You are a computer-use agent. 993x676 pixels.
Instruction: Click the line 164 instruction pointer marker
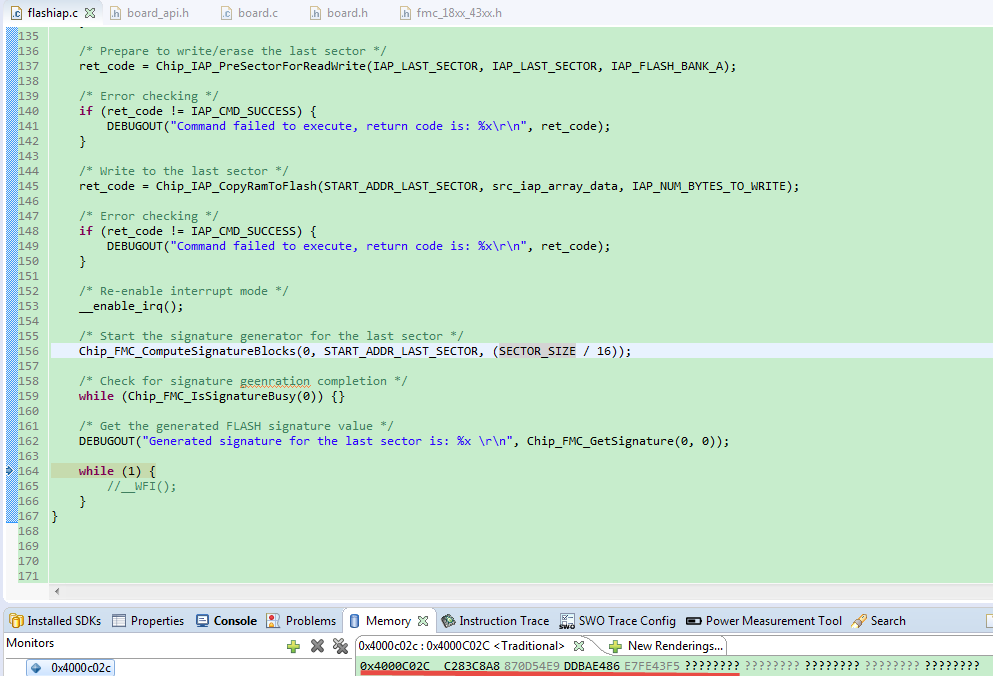click(9, 470)
